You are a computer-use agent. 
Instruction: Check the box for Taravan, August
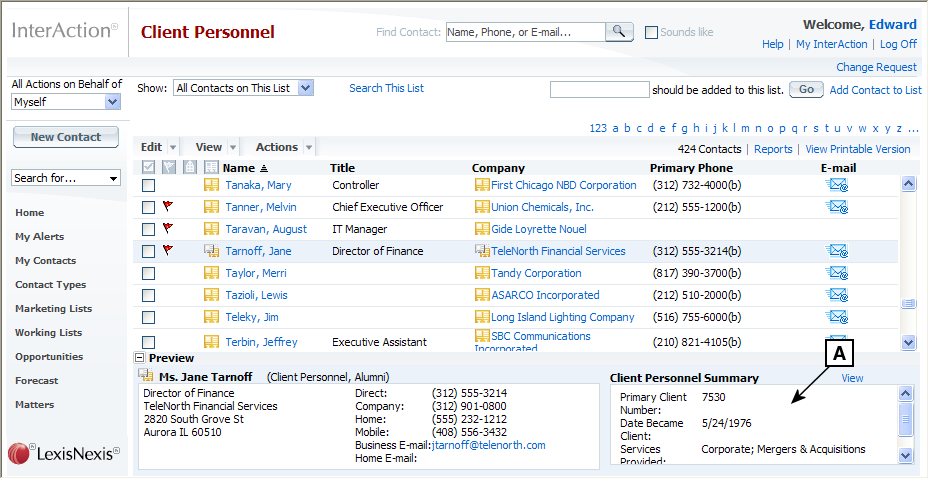point(148,230)
